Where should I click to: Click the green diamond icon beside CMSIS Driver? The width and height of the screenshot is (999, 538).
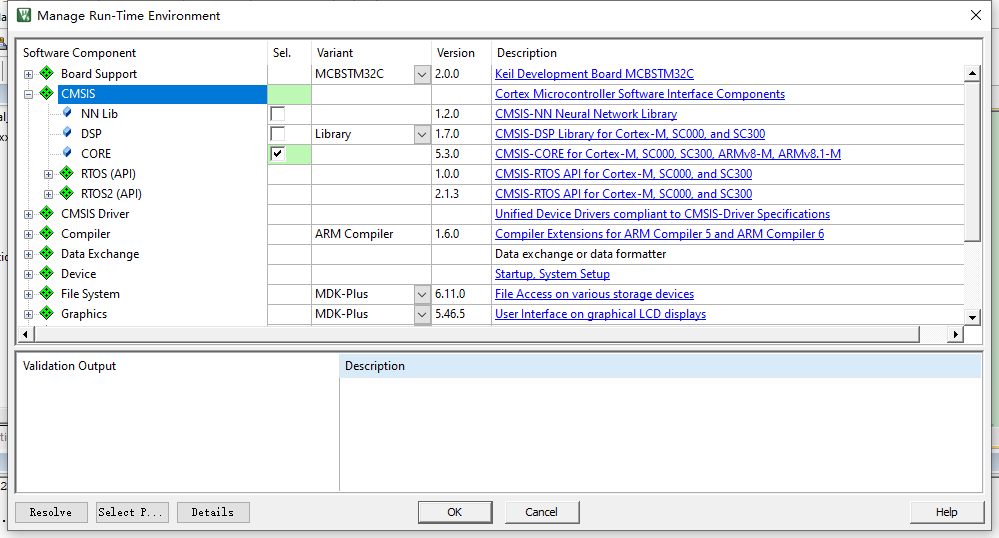[x=47, y=214]
